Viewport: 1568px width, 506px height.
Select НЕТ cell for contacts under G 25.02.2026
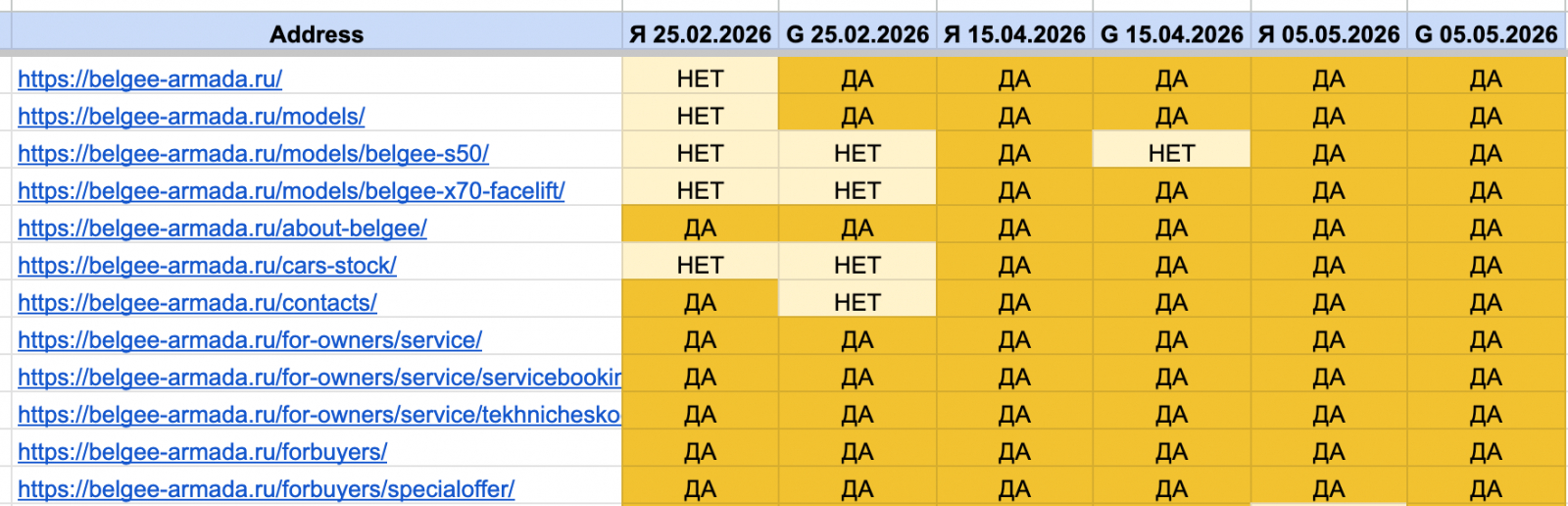click(x=857, y=302)
